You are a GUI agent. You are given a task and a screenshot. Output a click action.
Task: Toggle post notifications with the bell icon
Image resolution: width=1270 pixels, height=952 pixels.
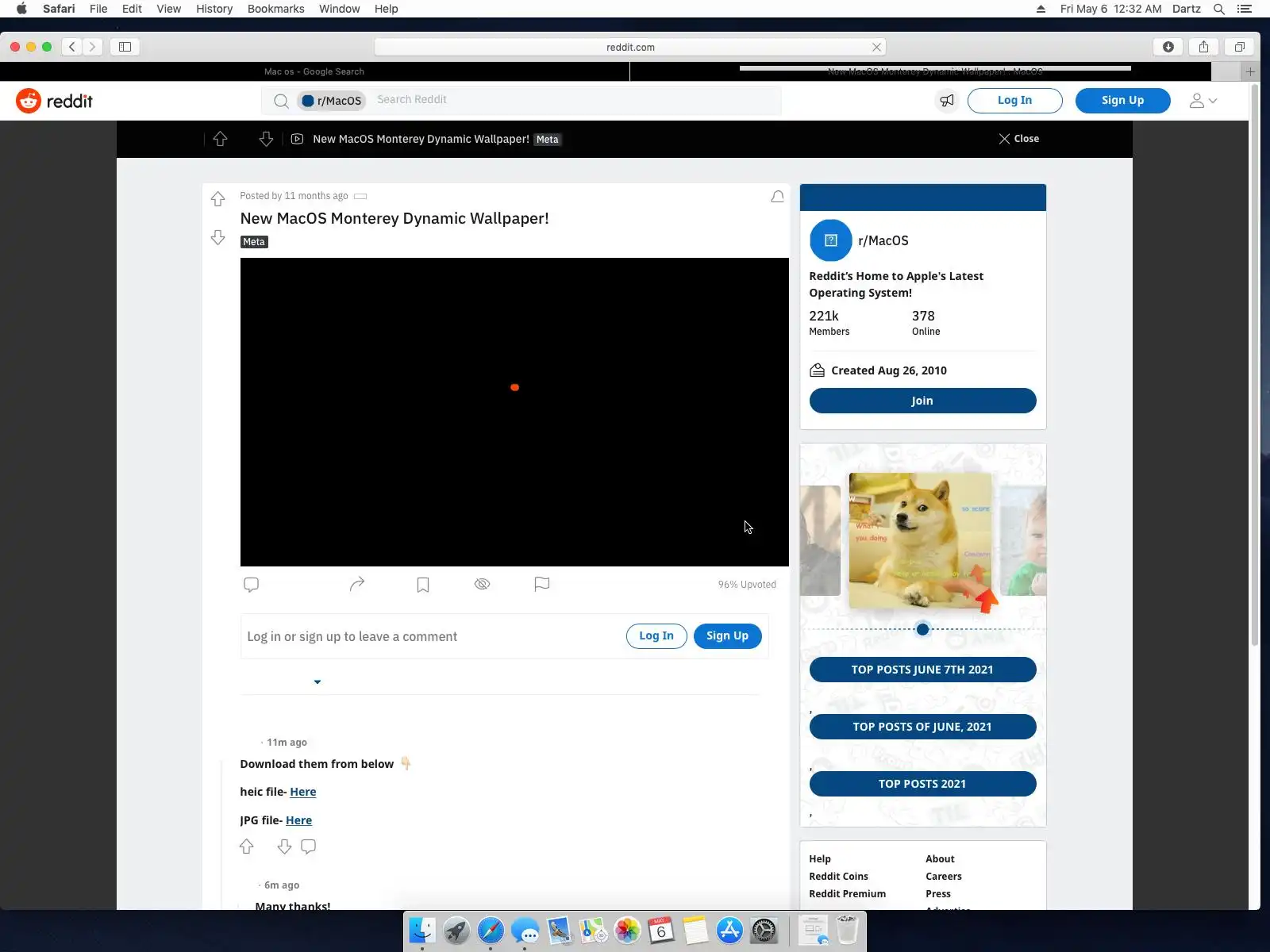click(777, 197)
